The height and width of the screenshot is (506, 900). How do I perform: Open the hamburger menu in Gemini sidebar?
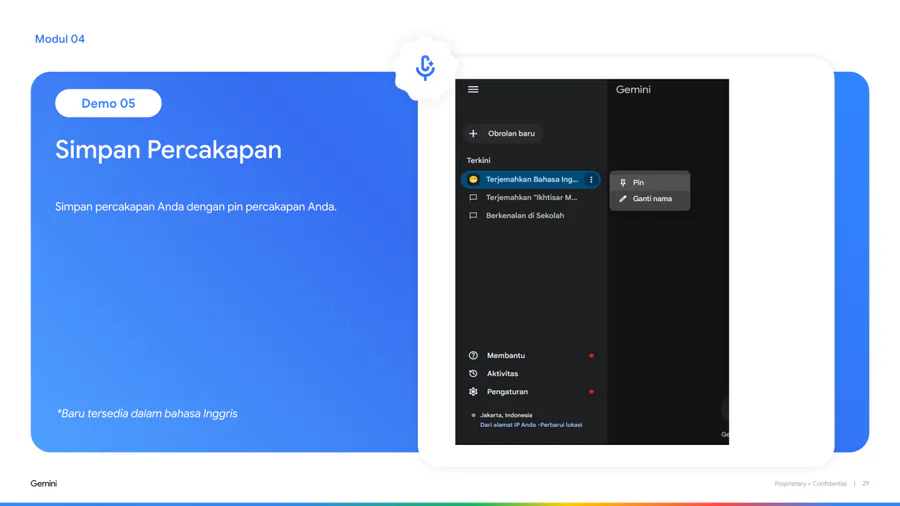[473, 90]
